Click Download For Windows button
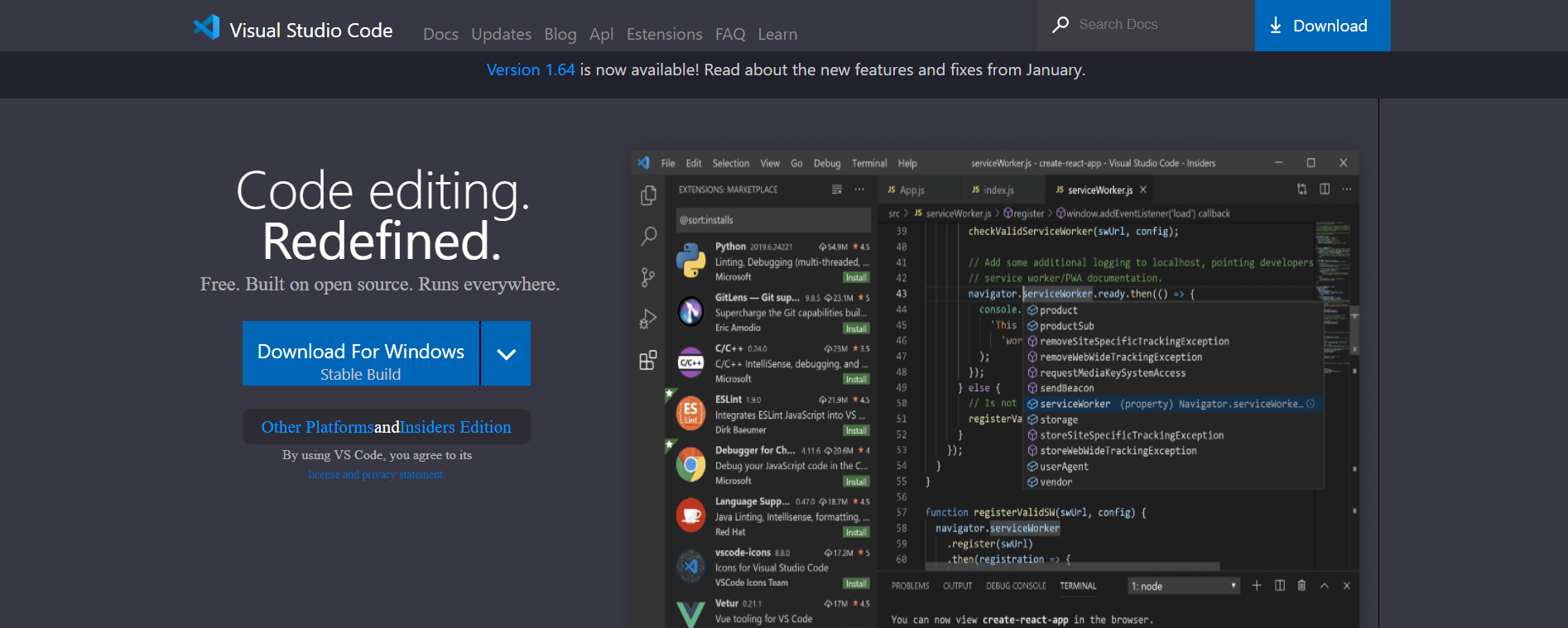Image resolution: width=1568 pixels, height=628 pixels. (x=361, y=354)
